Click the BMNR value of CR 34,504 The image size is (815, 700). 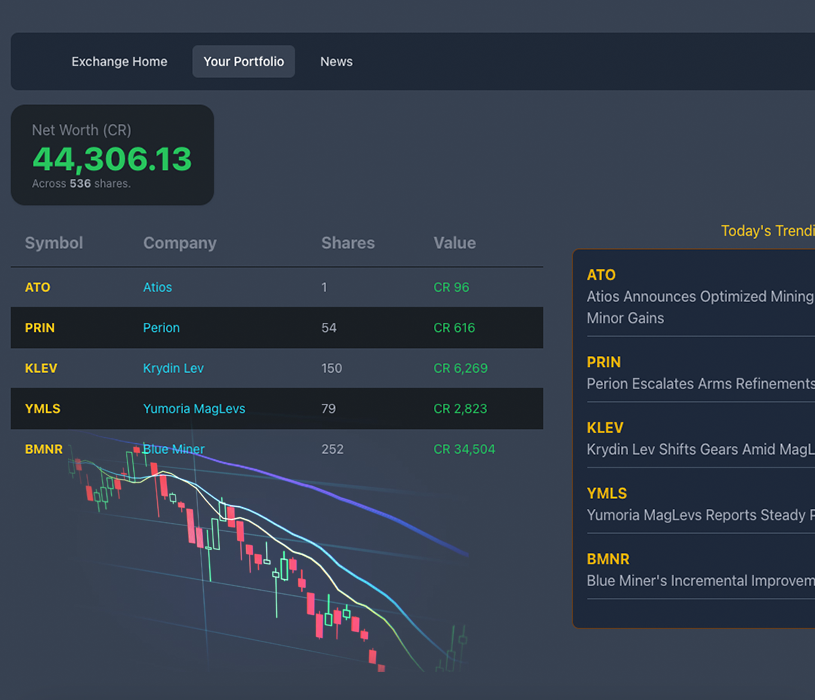pos(461,449)
